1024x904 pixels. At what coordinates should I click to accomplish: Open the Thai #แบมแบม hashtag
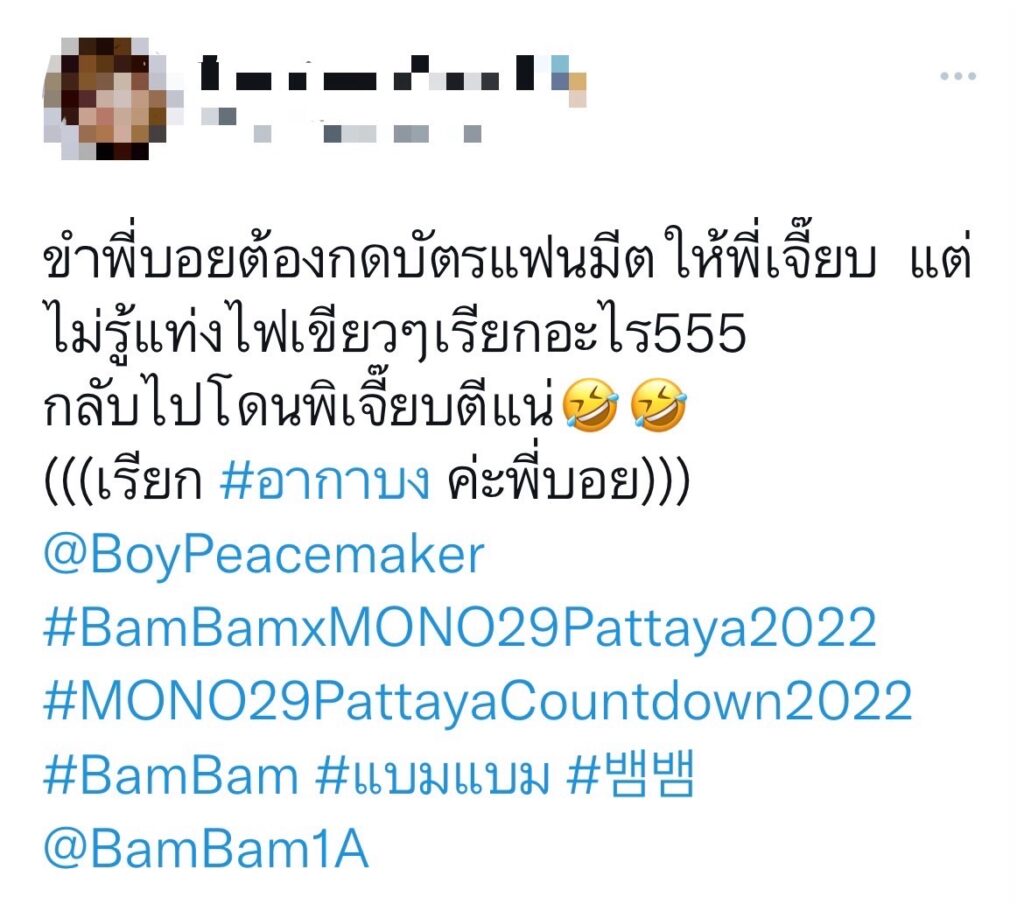click(432, 775)
